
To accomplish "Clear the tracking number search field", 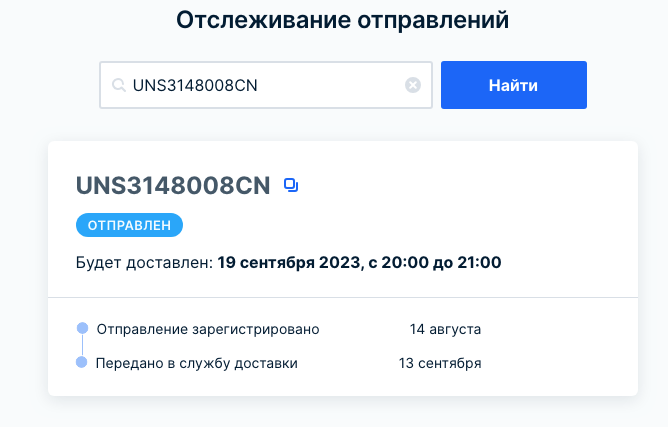I will tap(412, 86).
